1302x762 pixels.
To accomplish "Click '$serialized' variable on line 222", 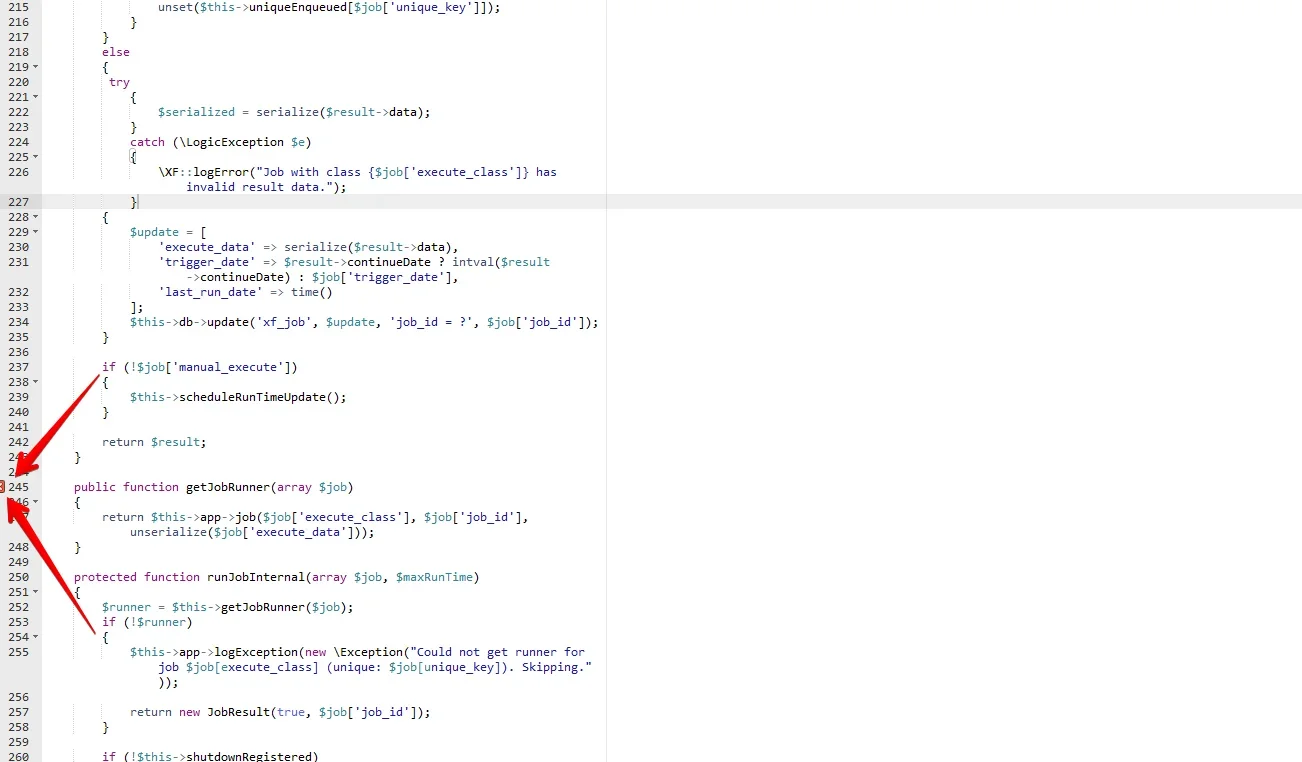I will click(x=196, y=112).
